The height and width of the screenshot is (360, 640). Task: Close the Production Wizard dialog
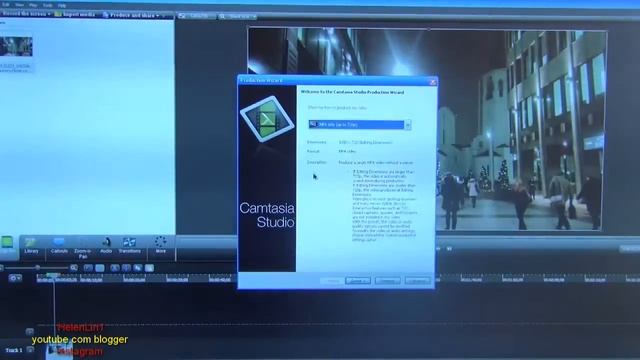pos(432,82)
